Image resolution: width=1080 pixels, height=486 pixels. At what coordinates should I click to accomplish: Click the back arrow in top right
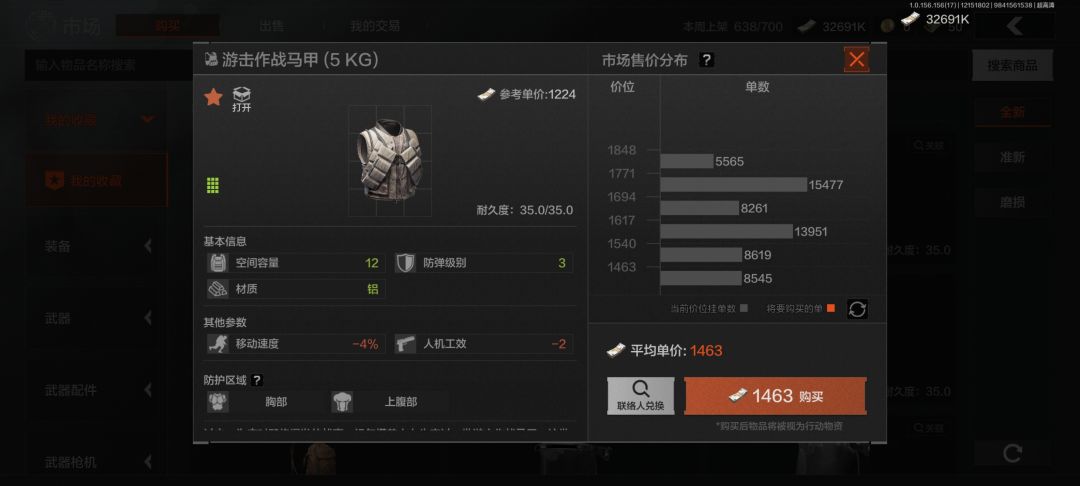click(x=1014, y=26)
